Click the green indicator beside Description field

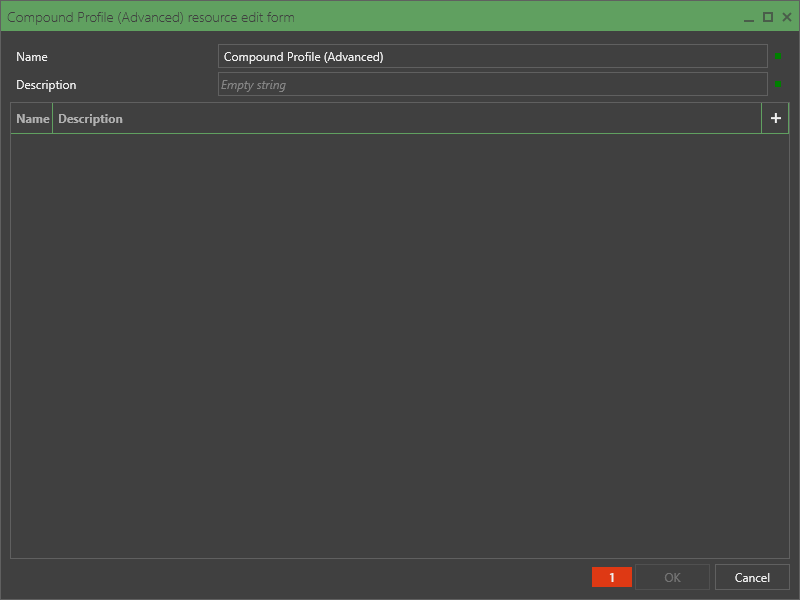778,84
